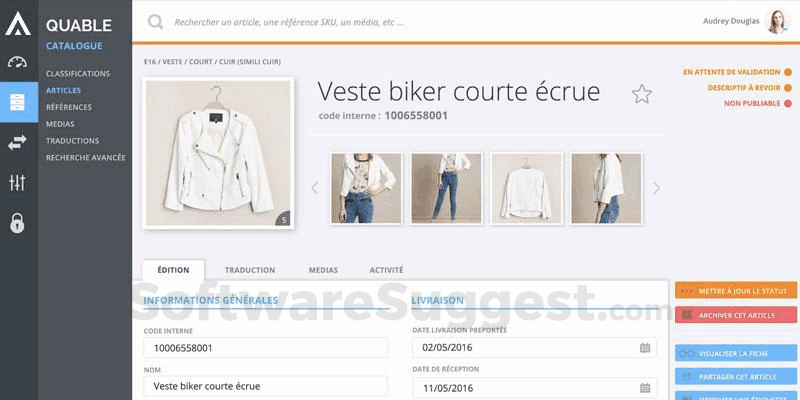
Task: Click Visualiser la fiche button
Action: click(x=736, y=353)
